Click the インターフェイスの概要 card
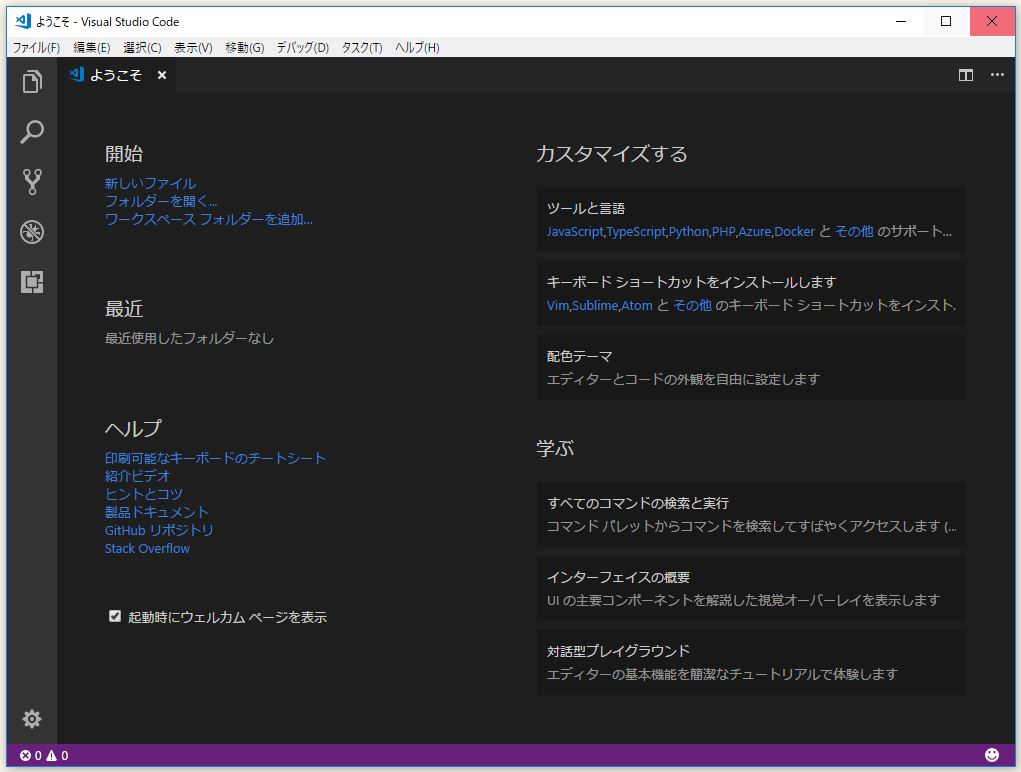 point(751,588)
